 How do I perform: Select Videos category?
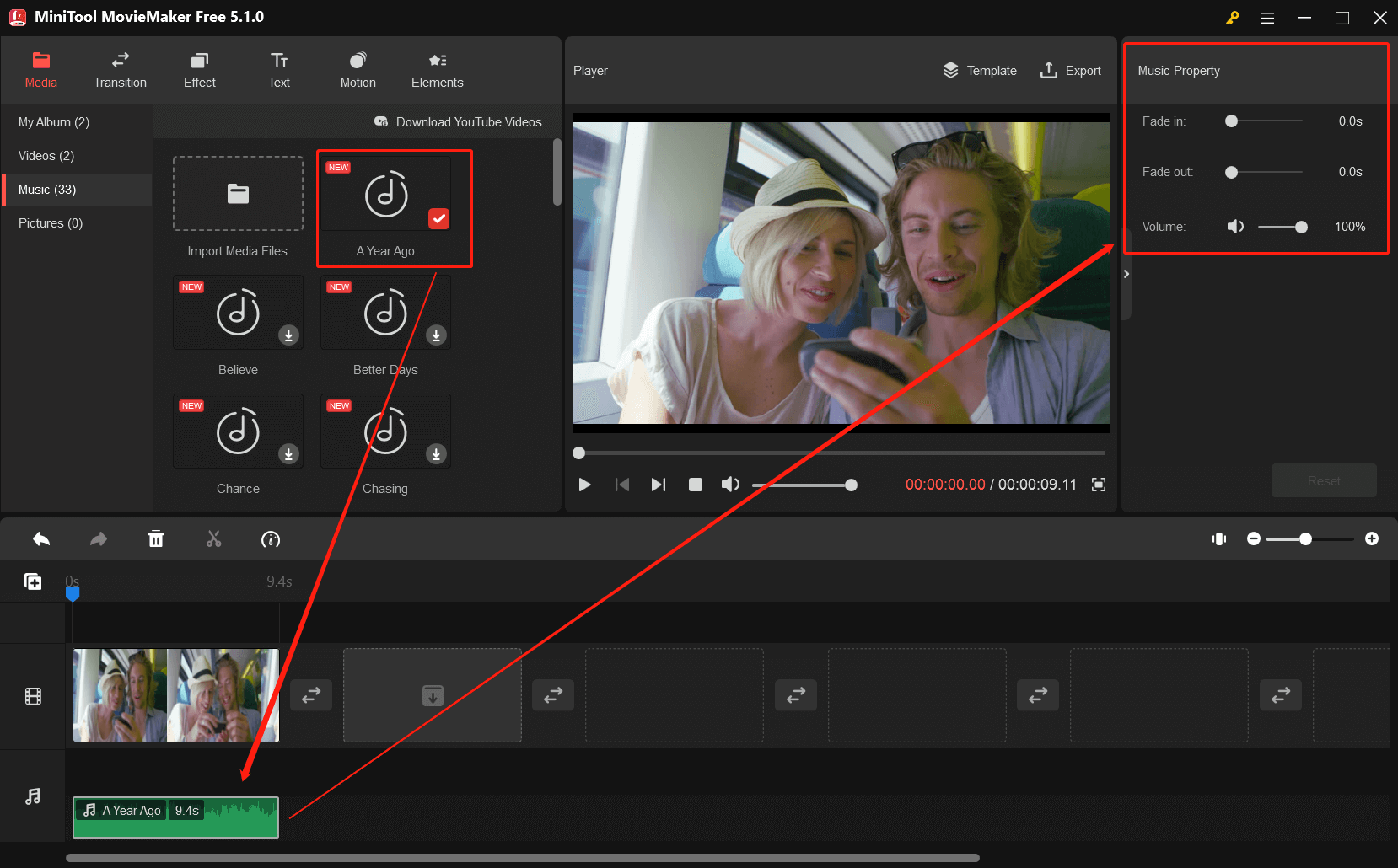click(x=46, y=156)
